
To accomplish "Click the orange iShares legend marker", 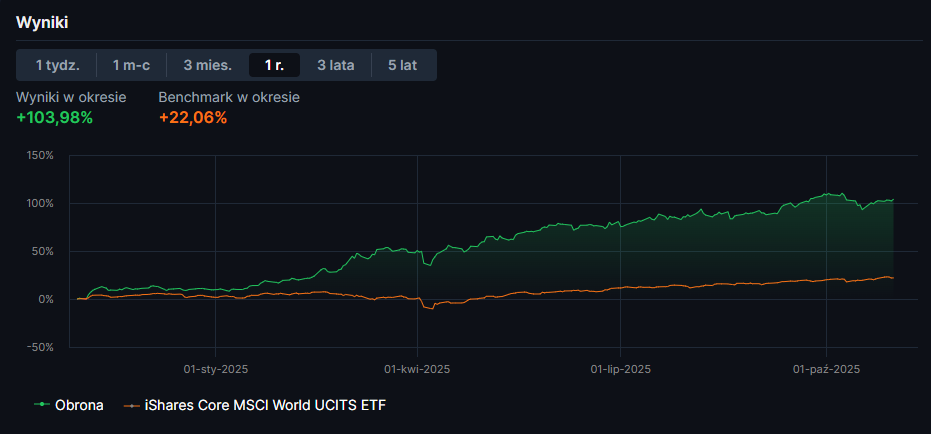I will [x=131, y=405].
